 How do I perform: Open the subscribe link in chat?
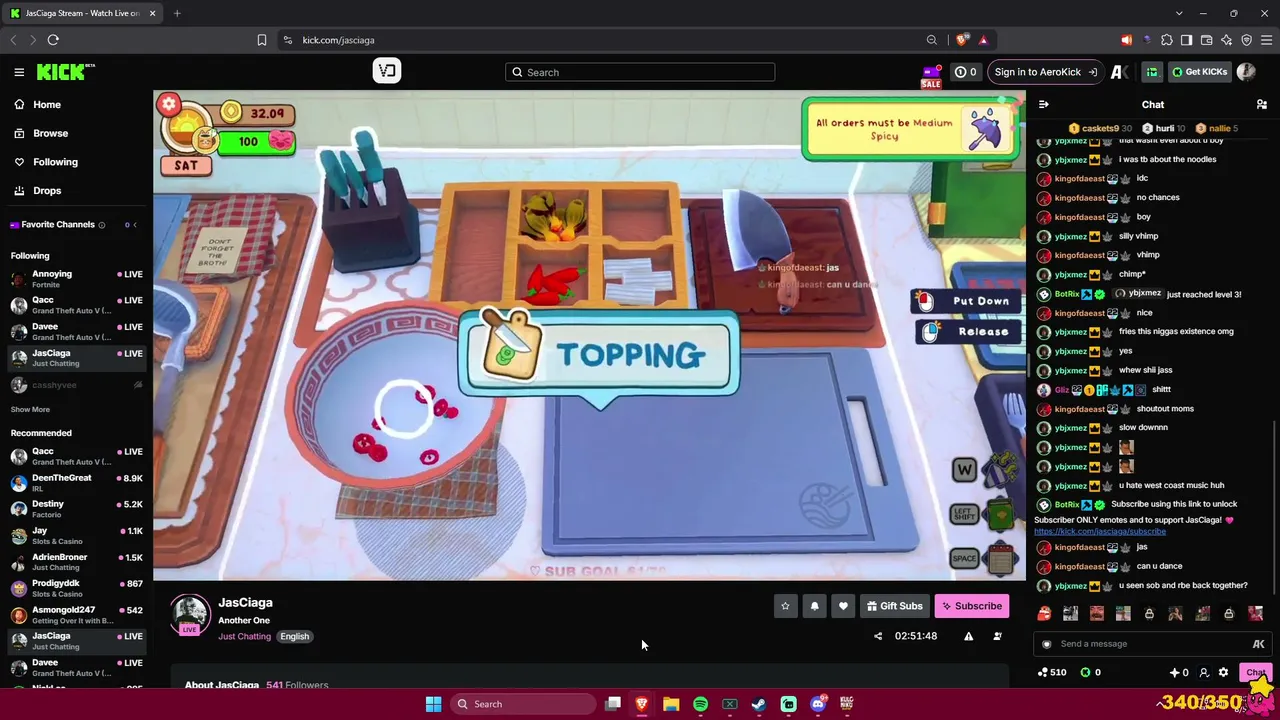pos(1099,531)
